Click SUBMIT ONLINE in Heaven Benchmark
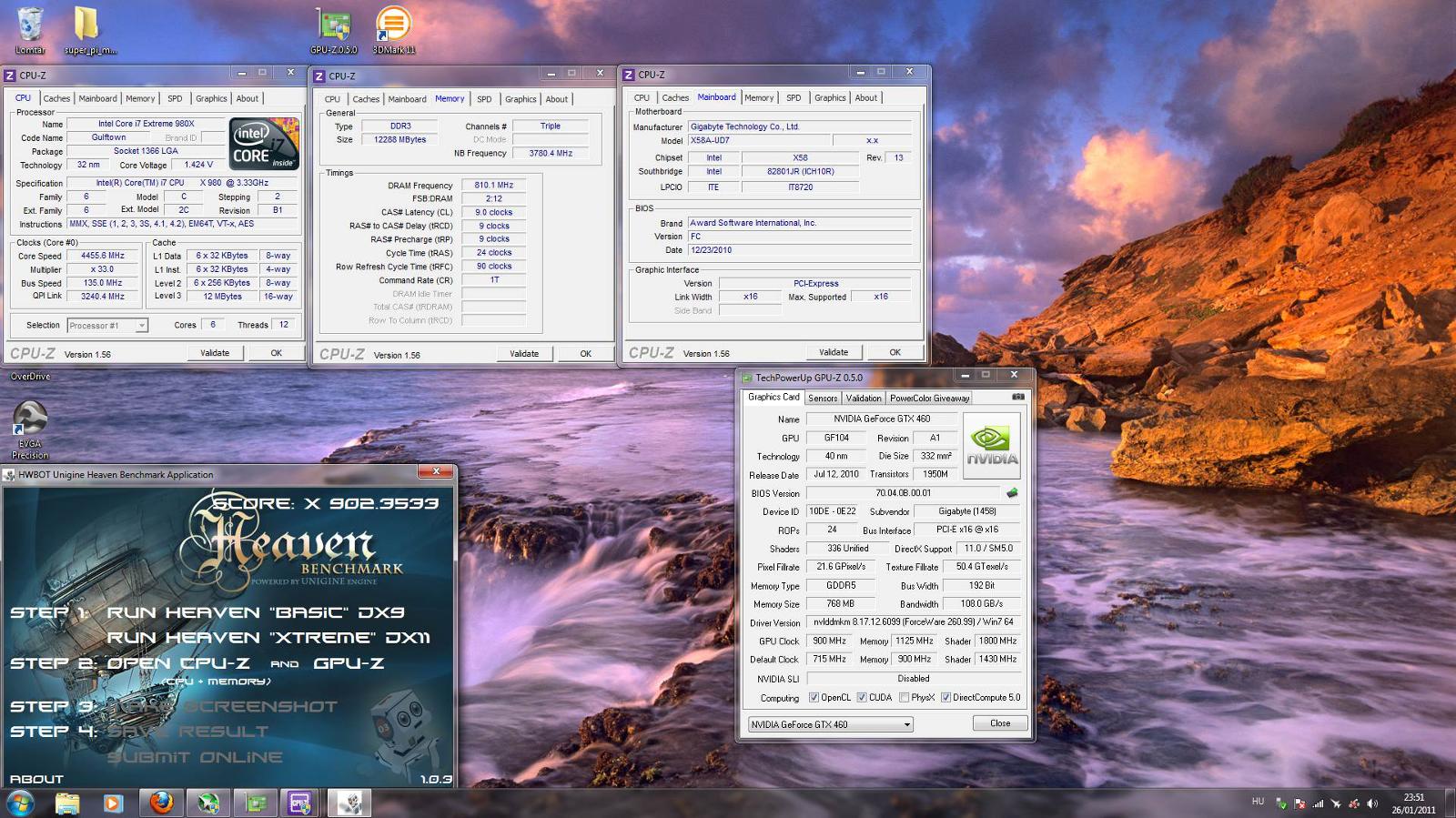The image size is (1456, 818). [x=195, y=757]
